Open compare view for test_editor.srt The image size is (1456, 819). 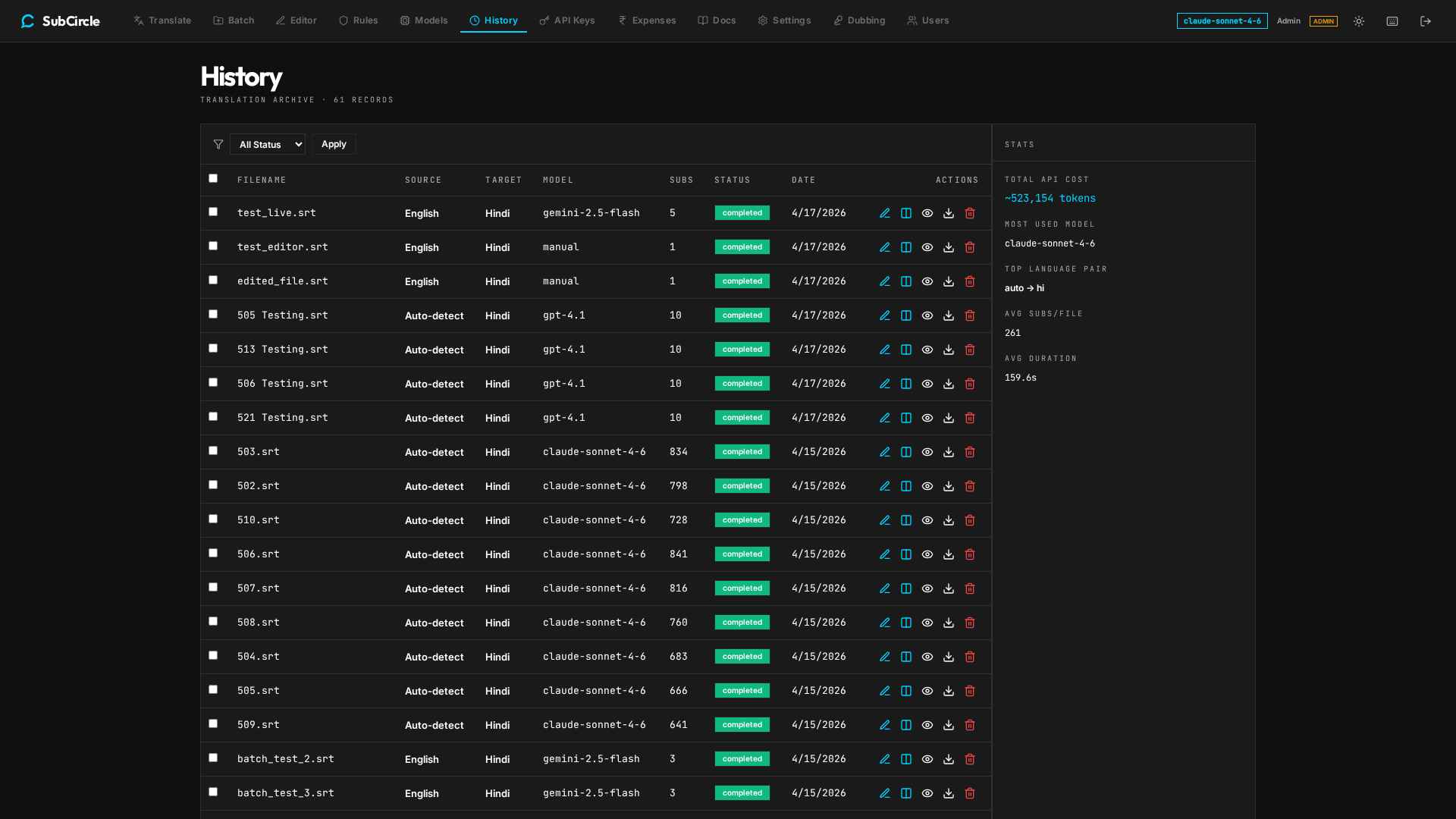905,247
